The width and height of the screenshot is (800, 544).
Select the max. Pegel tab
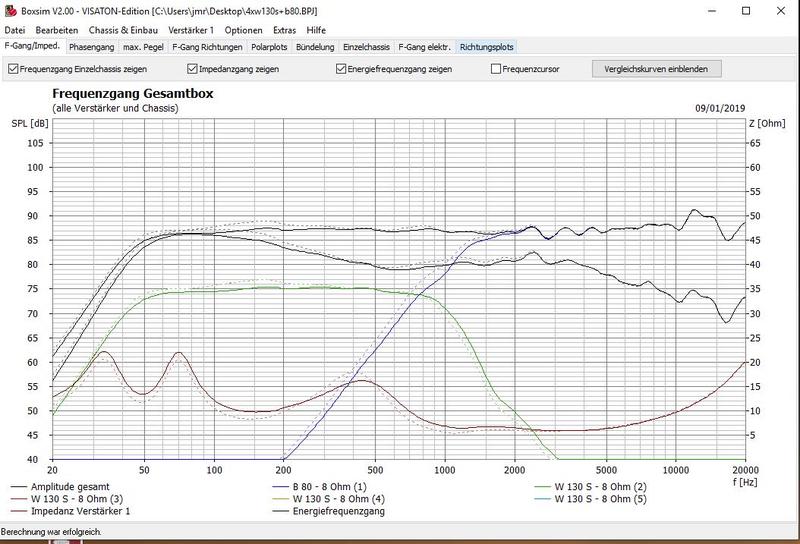(x=144, y=47)
